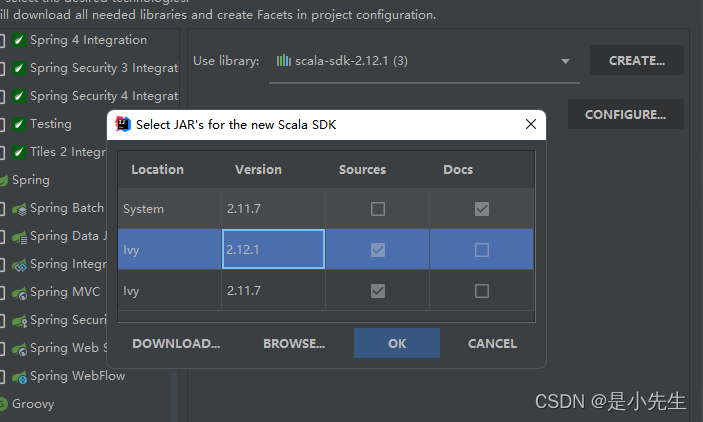Screen dimensions: 703x422
Task: Toggle Docs checkbox for the Ivy 2.12.1 row
Action: 482,250
